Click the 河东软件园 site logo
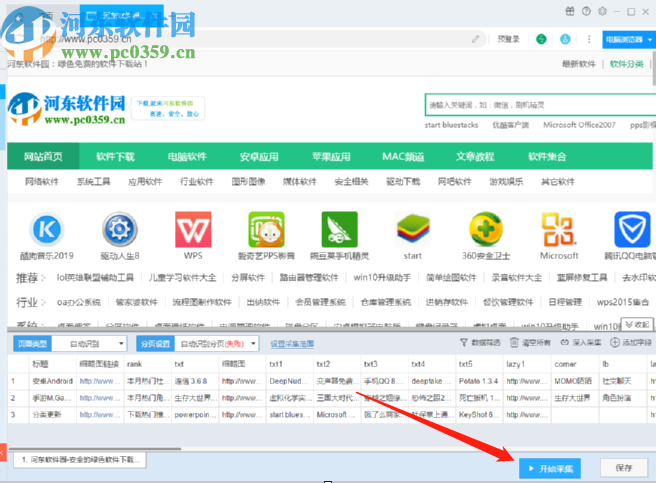 [x=67, y=109]
